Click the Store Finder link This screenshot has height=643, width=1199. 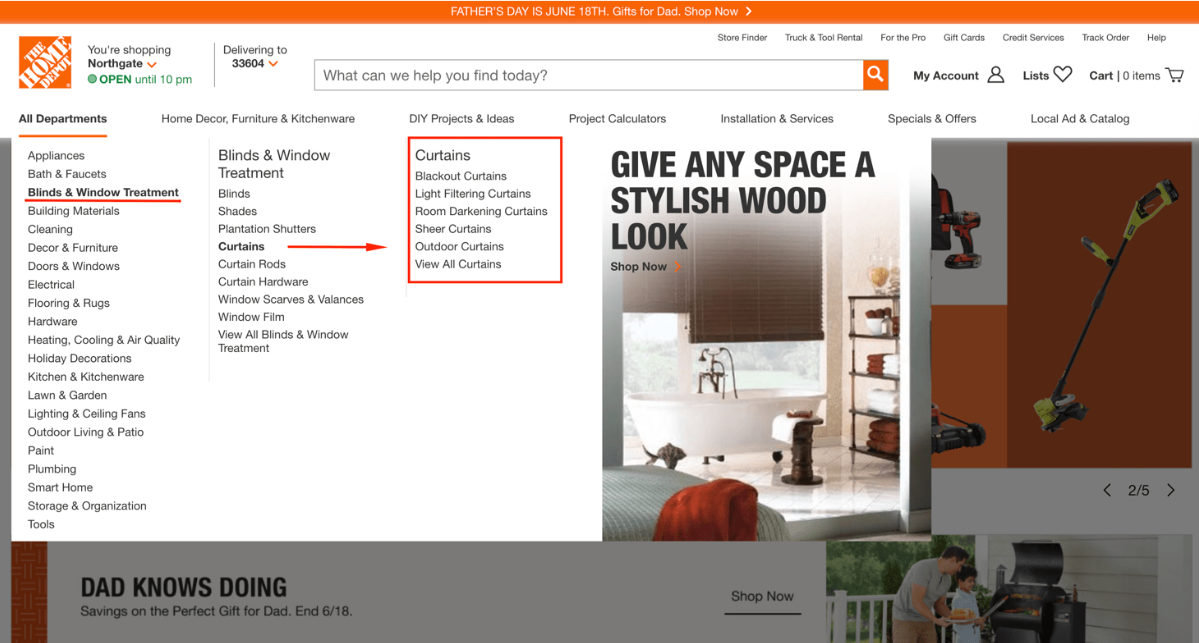742,37
